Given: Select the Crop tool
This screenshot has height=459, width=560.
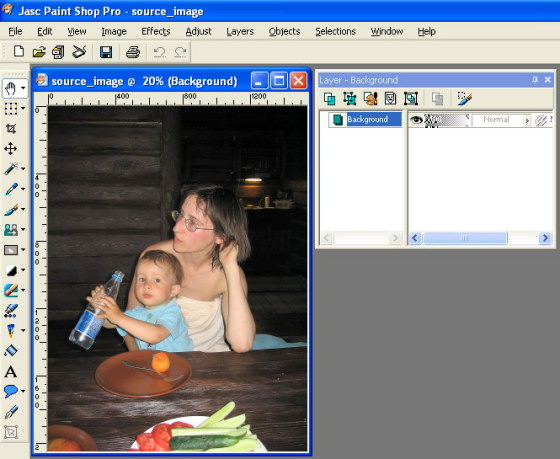Looking at the screenshot, I should pyautogui.click(x=11, y=129).
